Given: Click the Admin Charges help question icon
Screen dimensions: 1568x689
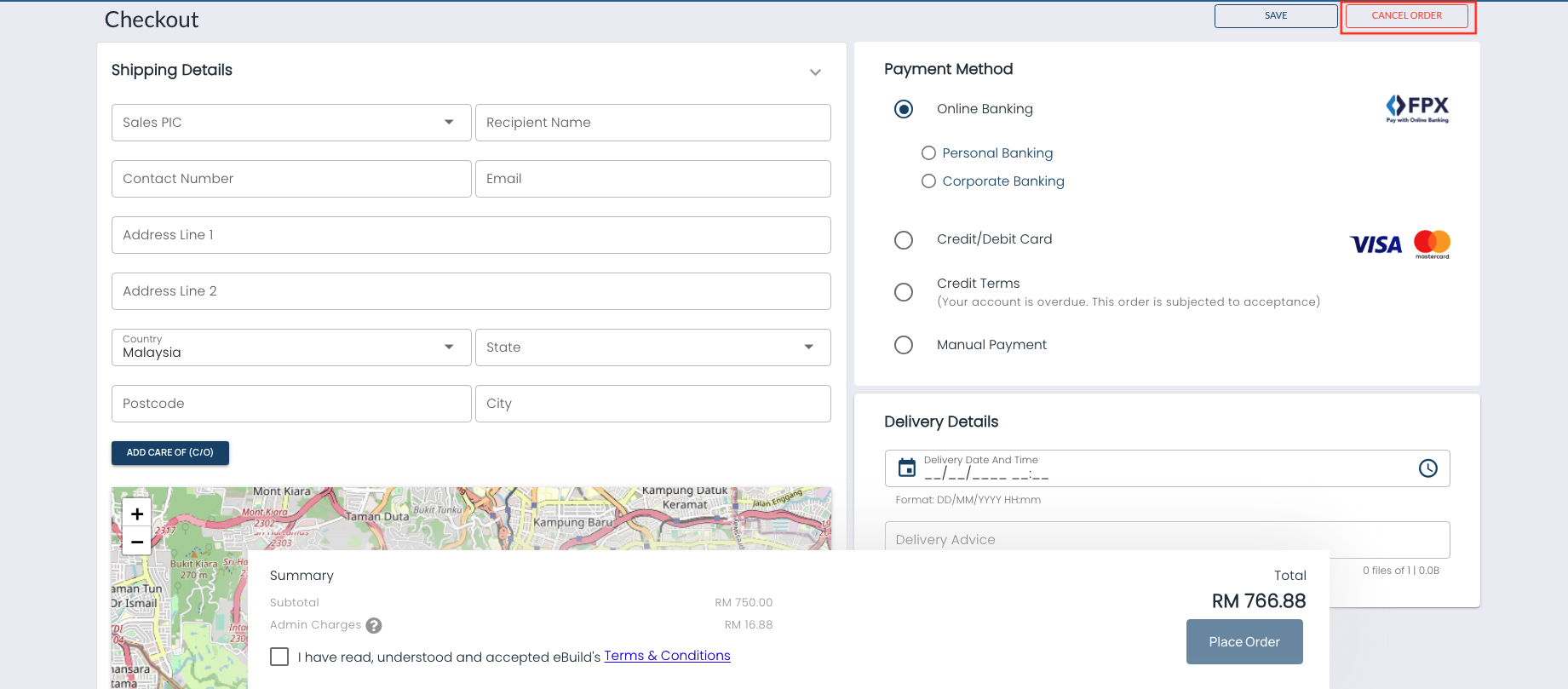Looking at the screenshot, I should click(x=374, y=626).
